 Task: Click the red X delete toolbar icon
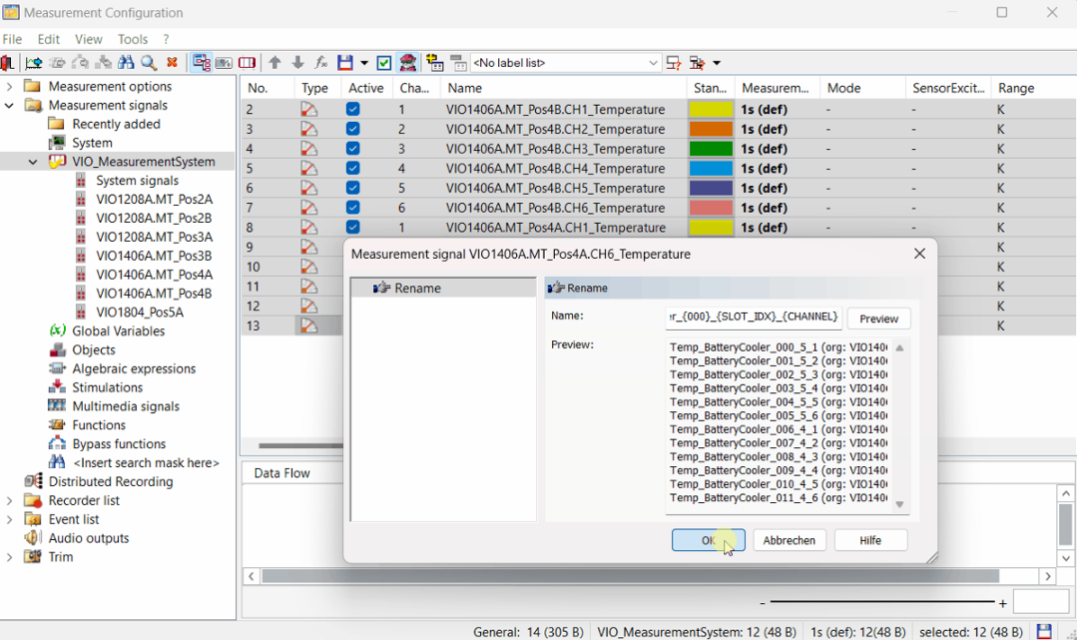pos(172,63)
